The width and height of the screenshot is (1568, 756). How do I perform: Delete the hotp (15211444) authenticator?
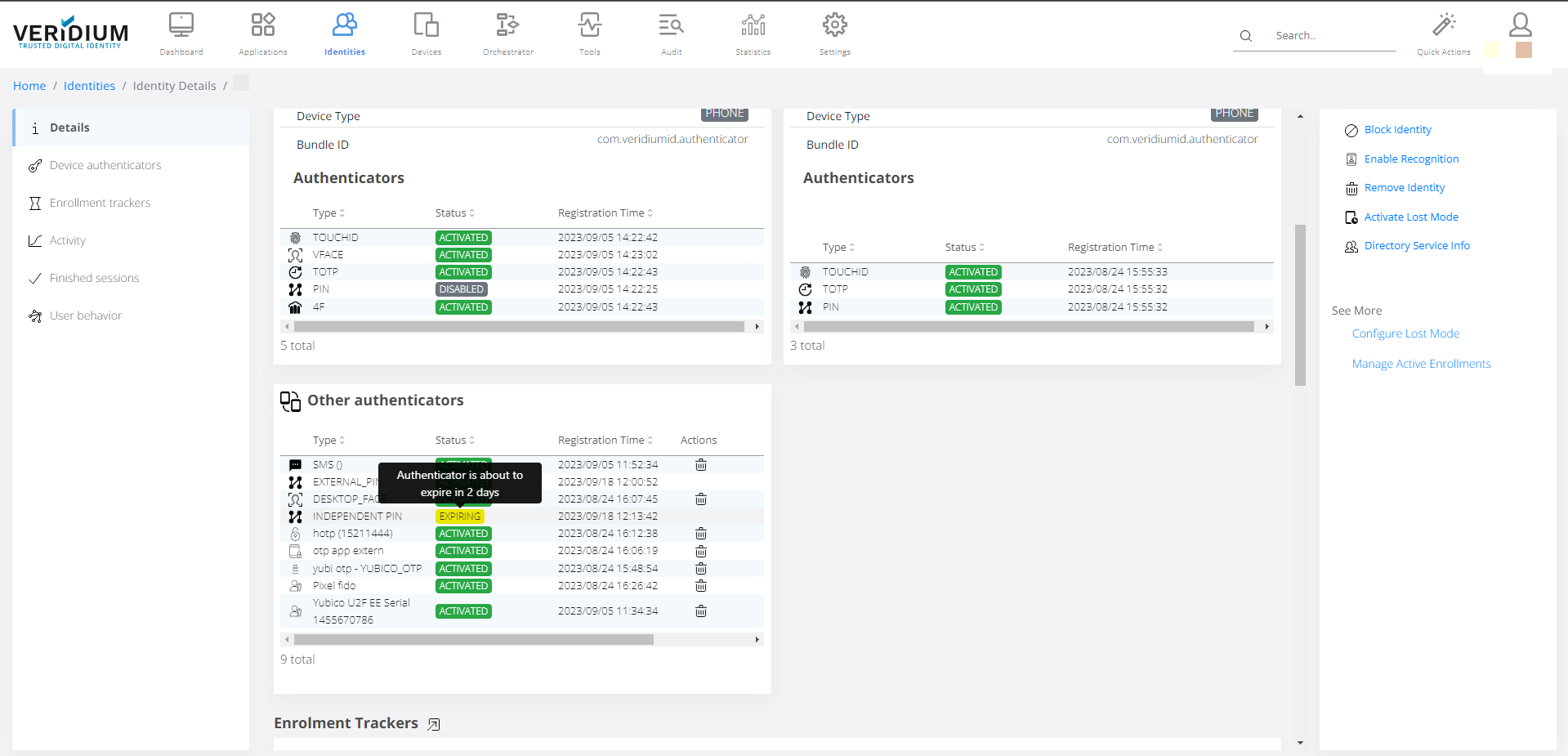pyautogui.click(x=701, y=534)
